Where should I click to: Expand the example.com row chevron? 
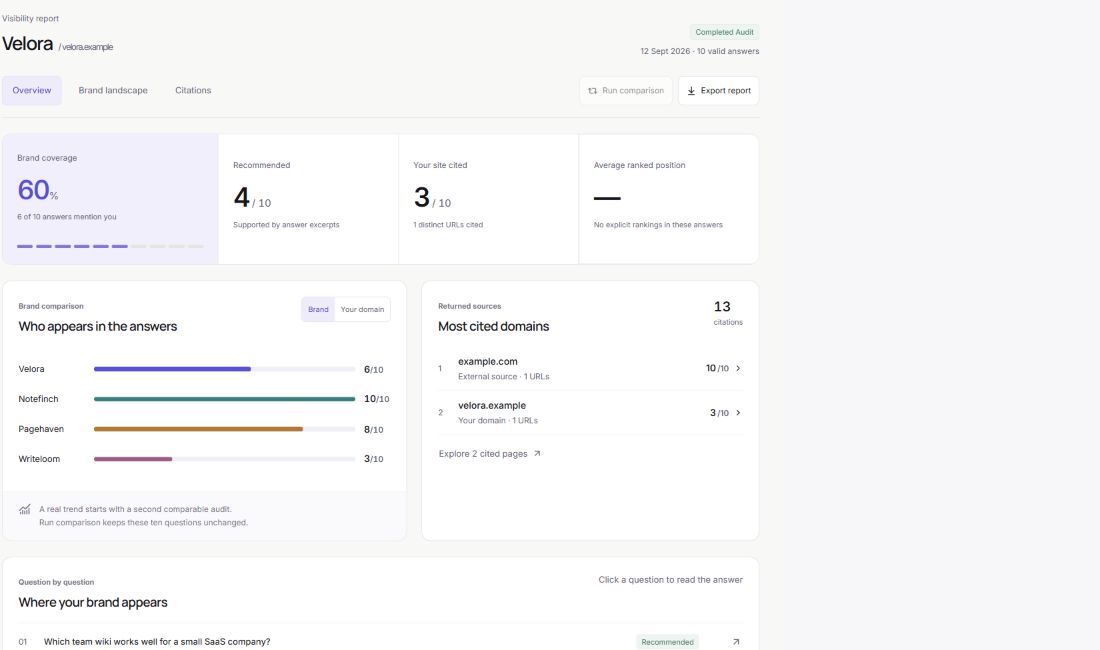[738, 368]
